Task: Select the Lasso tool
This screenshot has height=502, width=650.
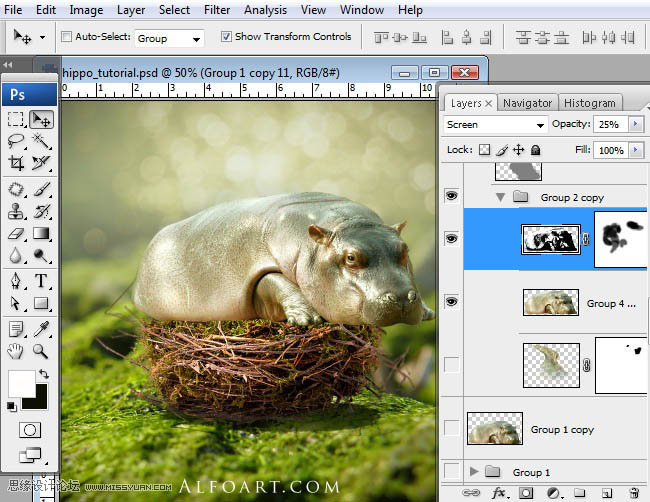Action: (x=17, y=141)
